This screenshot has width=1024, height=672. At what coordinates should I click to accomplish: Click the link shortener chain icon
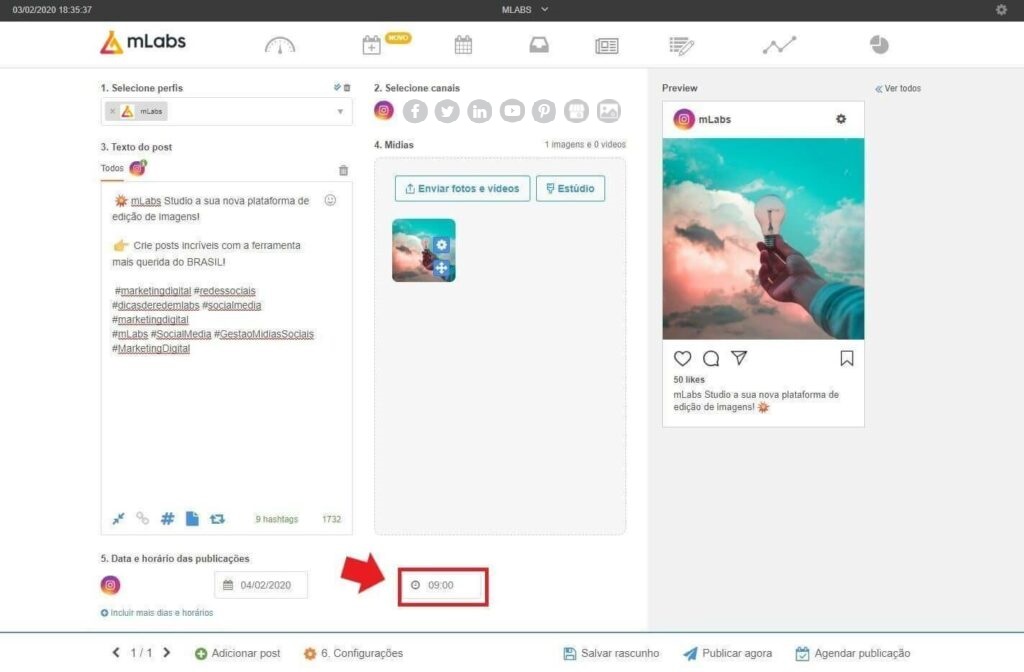(142, 519)
